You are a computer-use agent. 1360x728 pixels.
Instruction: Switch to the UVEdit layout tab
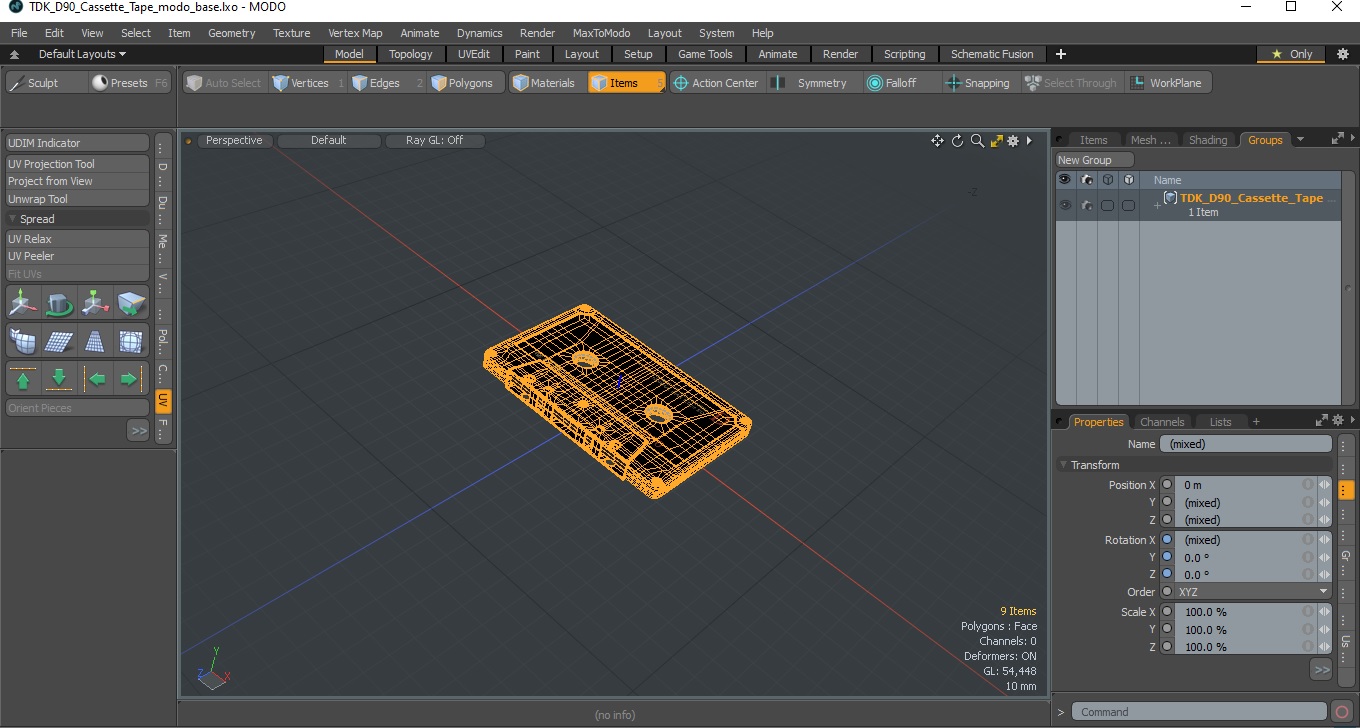pos(474,54)
